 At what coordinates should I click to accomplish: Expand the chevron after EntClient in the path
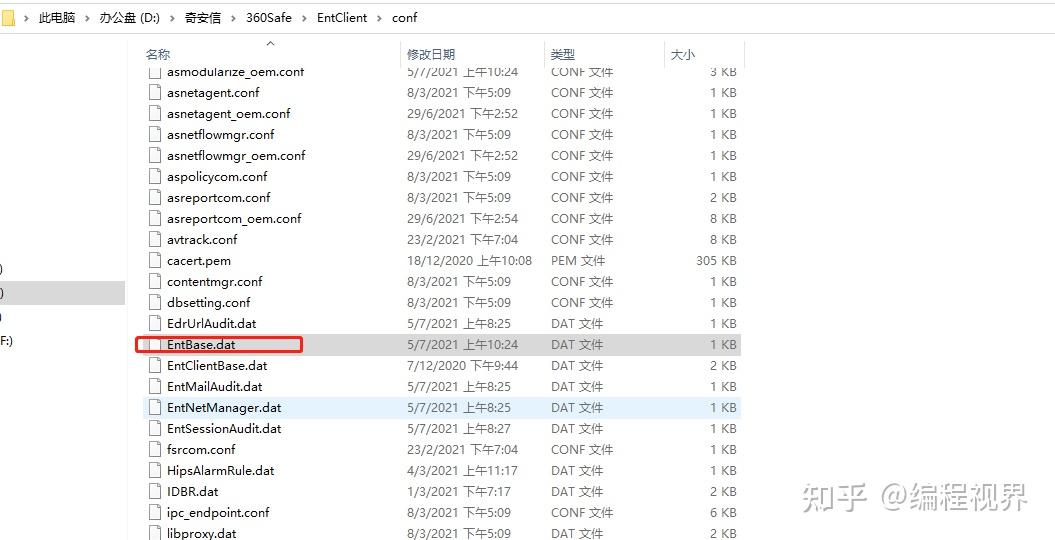(x=379, y=18)
